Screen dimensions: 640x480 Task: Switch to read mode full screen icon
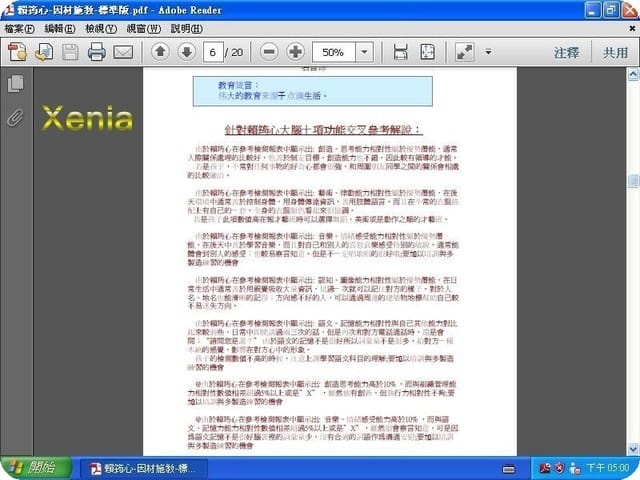[x=464, y=52]
